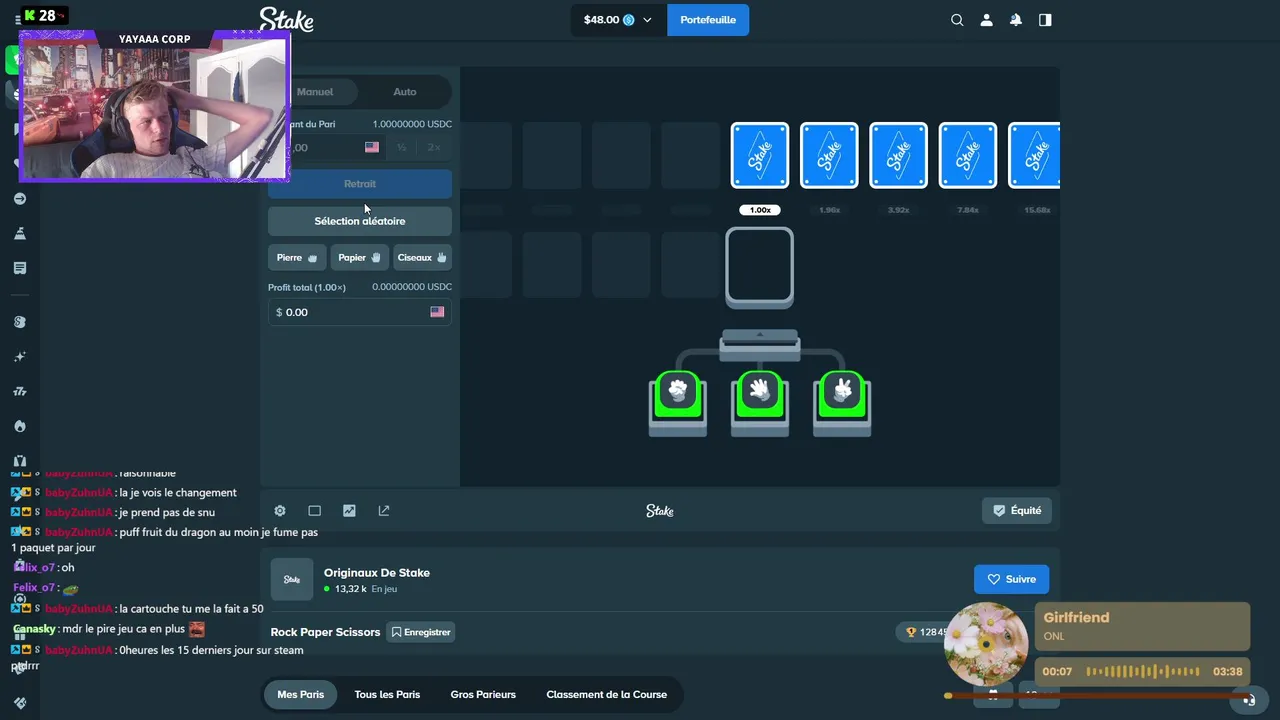
Task: Open live support headset button
Action: [1249, 700]
